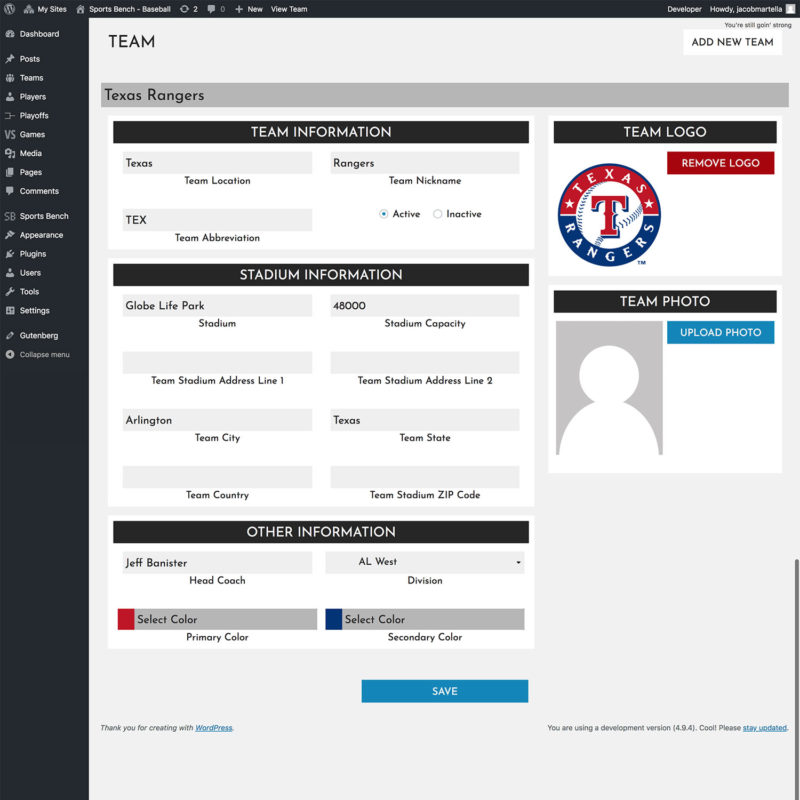800x800 pixels.
Task: Click the team photo placeholder image
Action: point(609,388)
